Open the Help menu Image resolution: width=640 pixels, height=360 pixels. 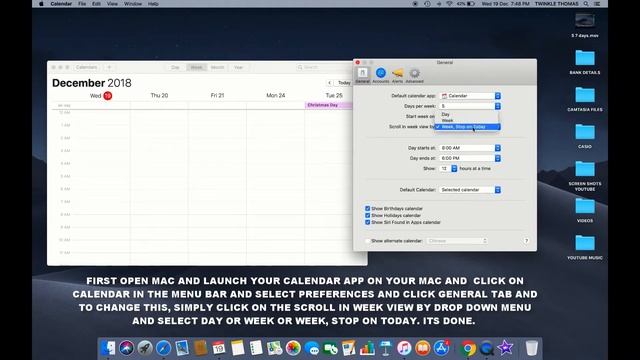153,4
